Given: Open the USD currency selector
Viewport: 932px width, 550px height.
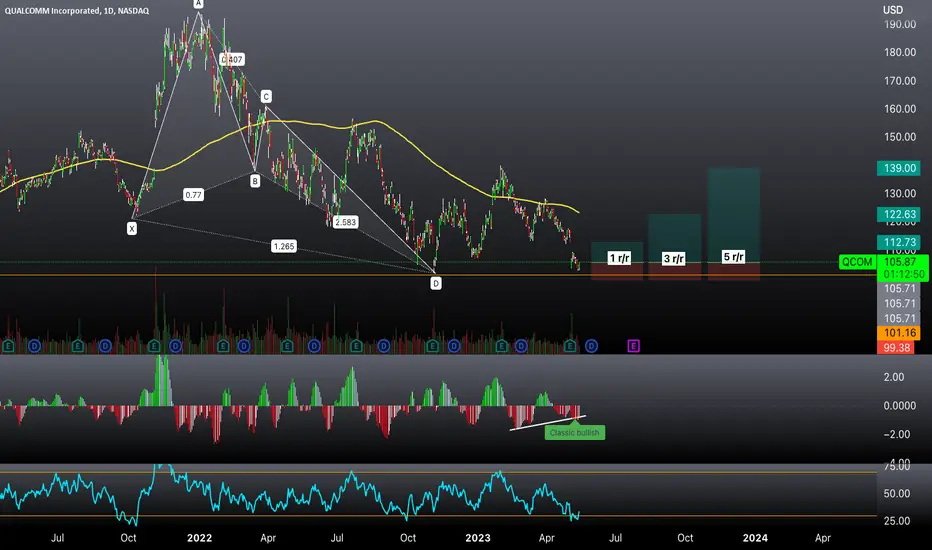Looking at the screenshot, I should 892,10.
